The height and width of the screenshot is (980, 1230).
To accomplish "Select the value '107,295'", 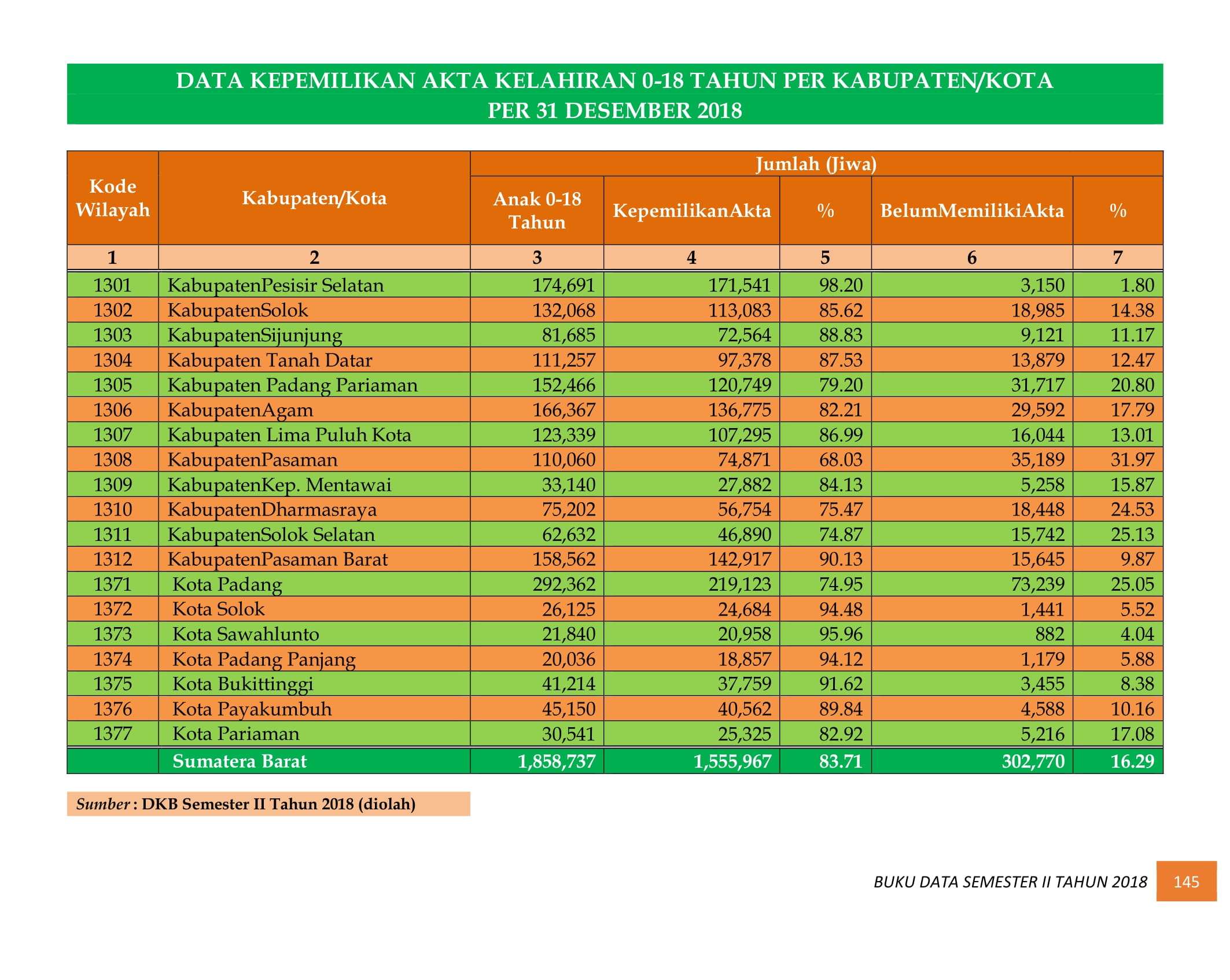I will [740, 434].
